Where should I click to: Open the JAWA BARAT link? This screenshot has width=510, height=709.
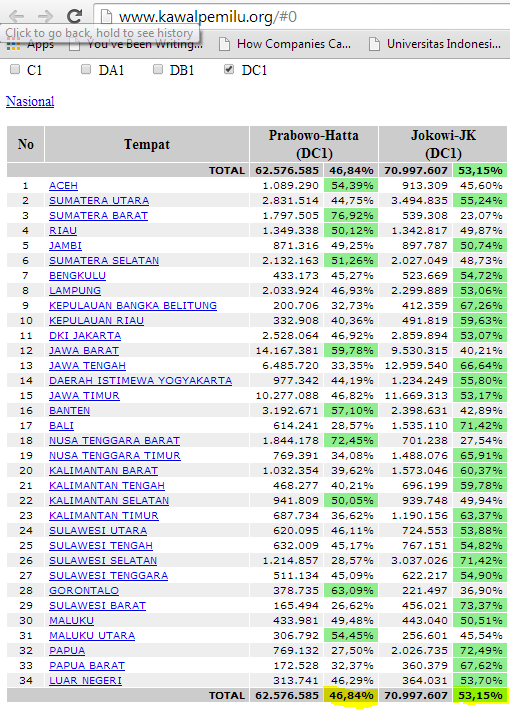[84, 350]
